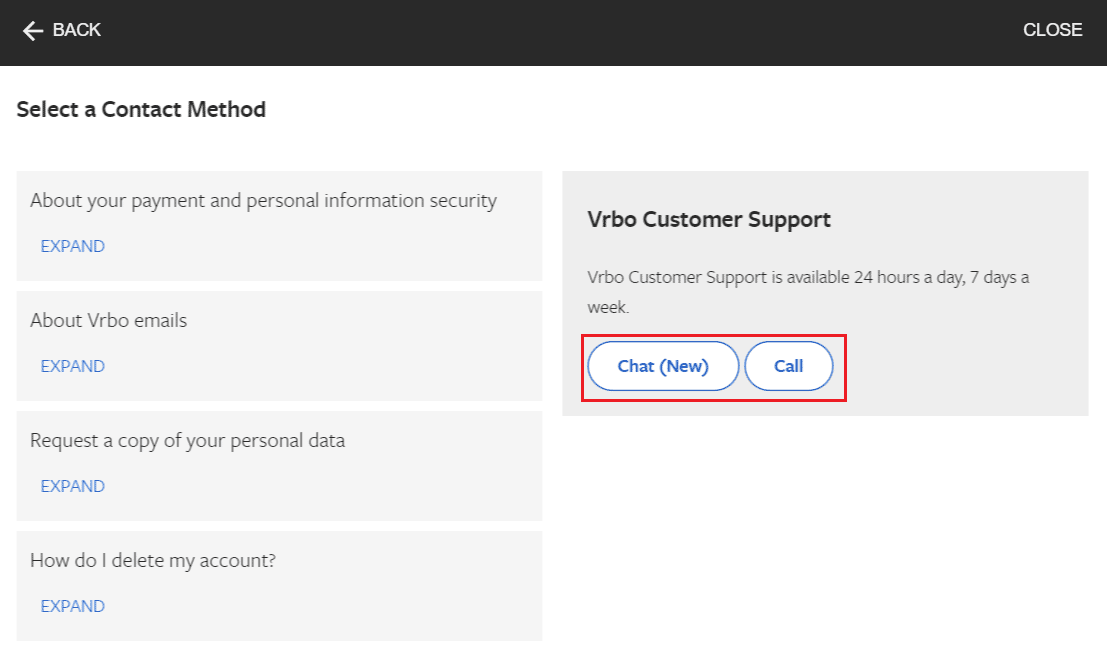Click the dark header bar's empty middle
Screen dimensions: 1107x657
[x=550, y=32]
